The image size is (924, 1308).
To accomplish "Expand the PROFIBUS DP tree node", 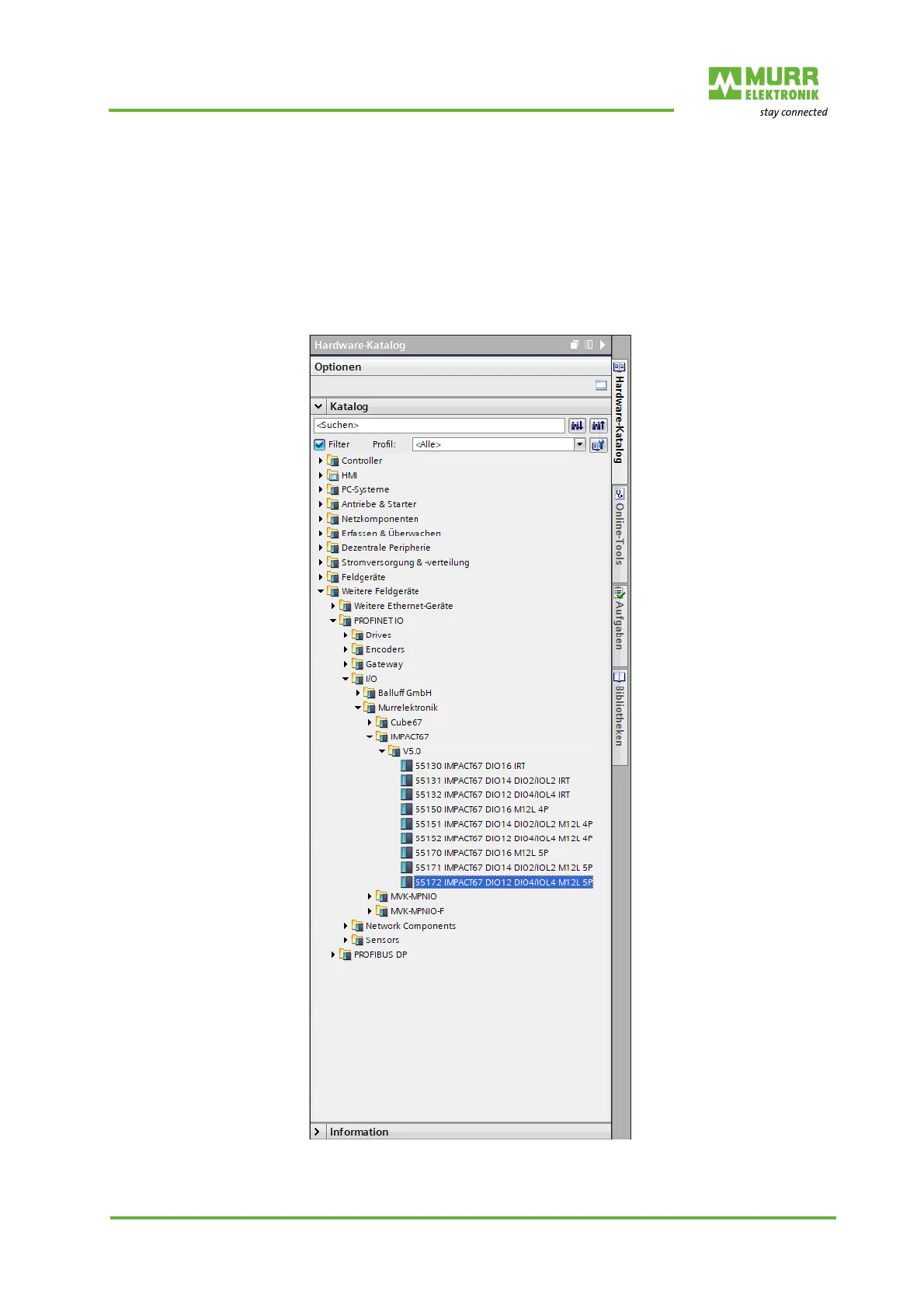I will (333, 955).
